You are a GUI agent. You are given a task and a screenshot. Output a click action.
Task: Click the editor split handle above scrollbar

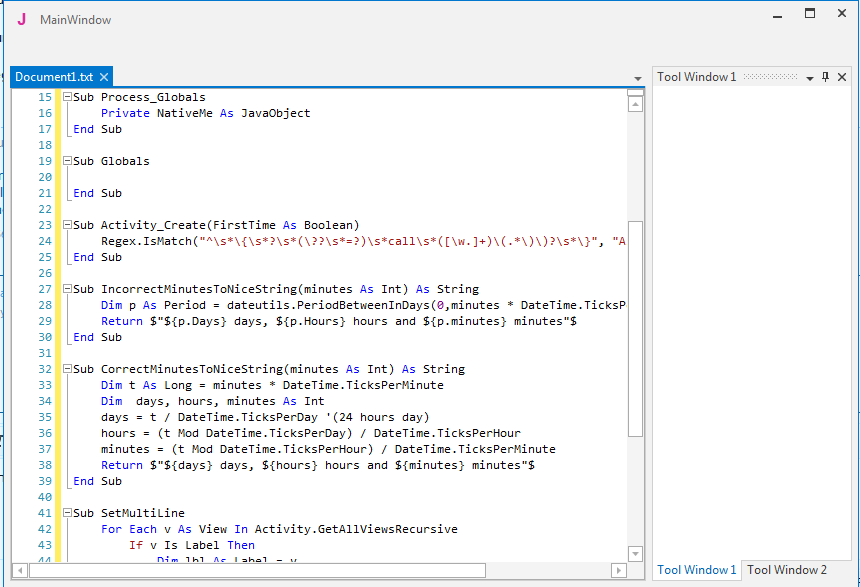tap(635, 93)
